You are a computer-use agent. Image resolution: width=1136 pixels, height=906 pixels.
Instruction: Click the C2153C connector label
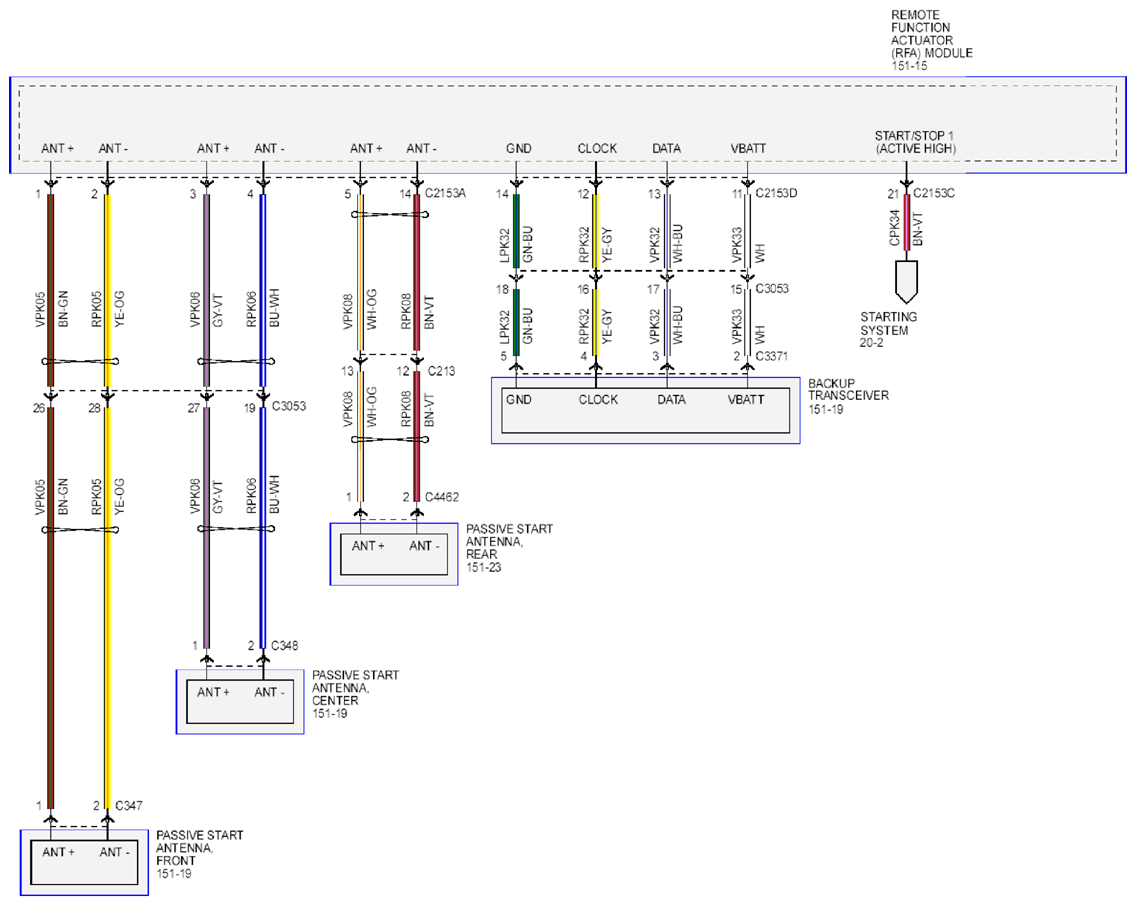934,193
